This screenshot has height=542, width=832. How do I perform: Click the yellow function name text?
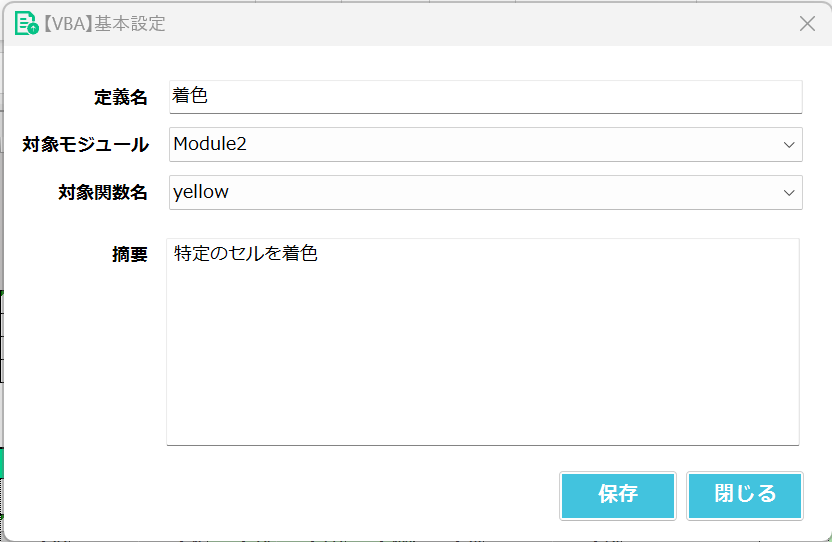pos(201,192)
